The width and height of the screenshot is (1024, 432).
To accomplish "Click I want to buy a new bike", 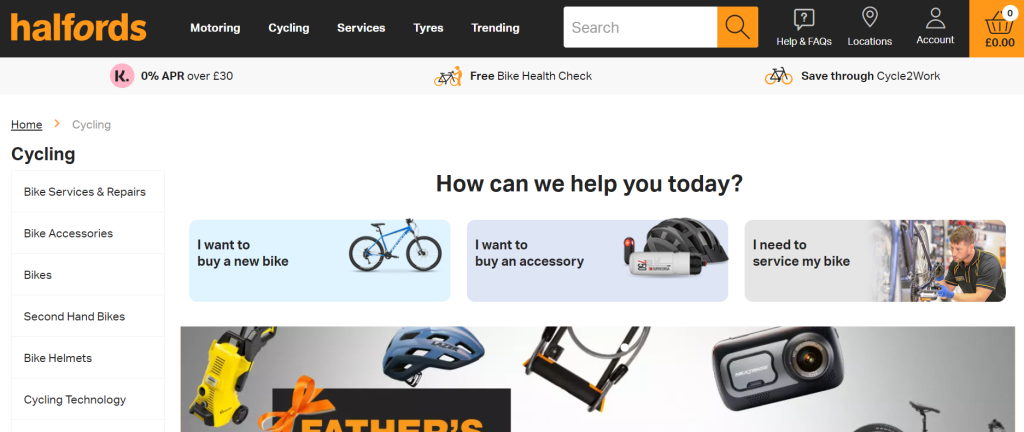I will (319, 261).
